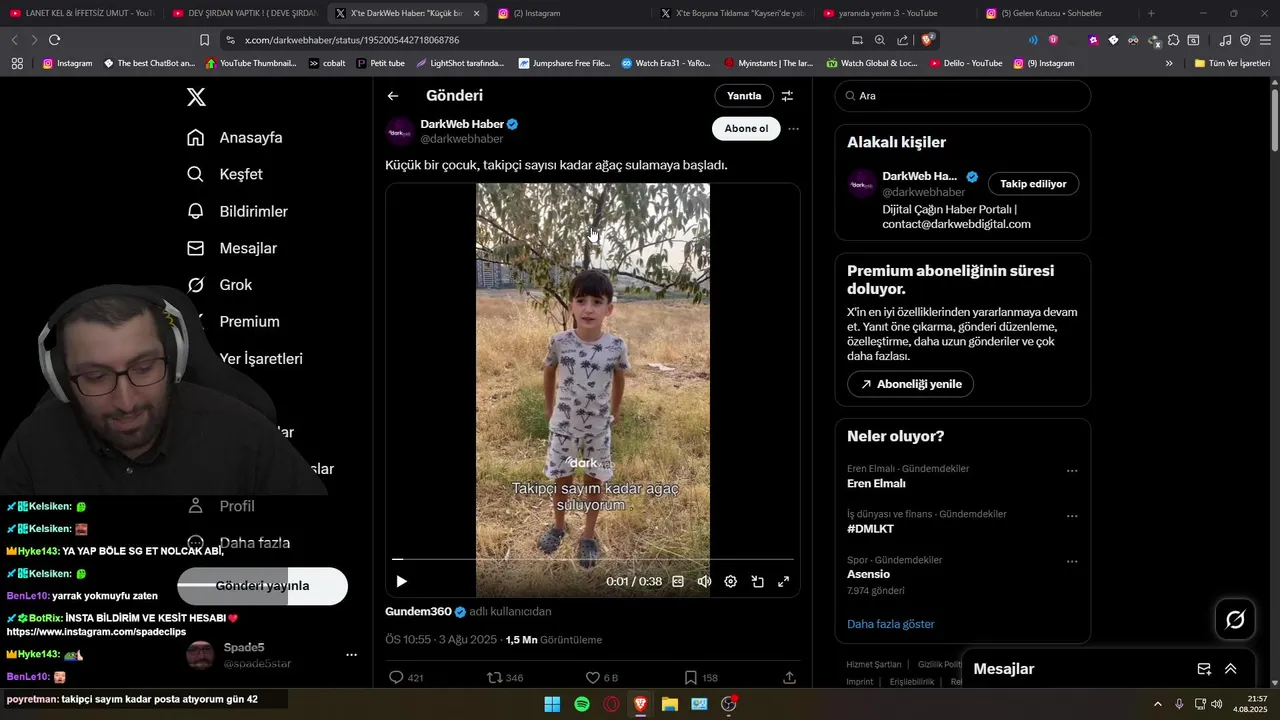
Task: Toggle picture-in-picture video icon
Action: (x=758, y=581)
